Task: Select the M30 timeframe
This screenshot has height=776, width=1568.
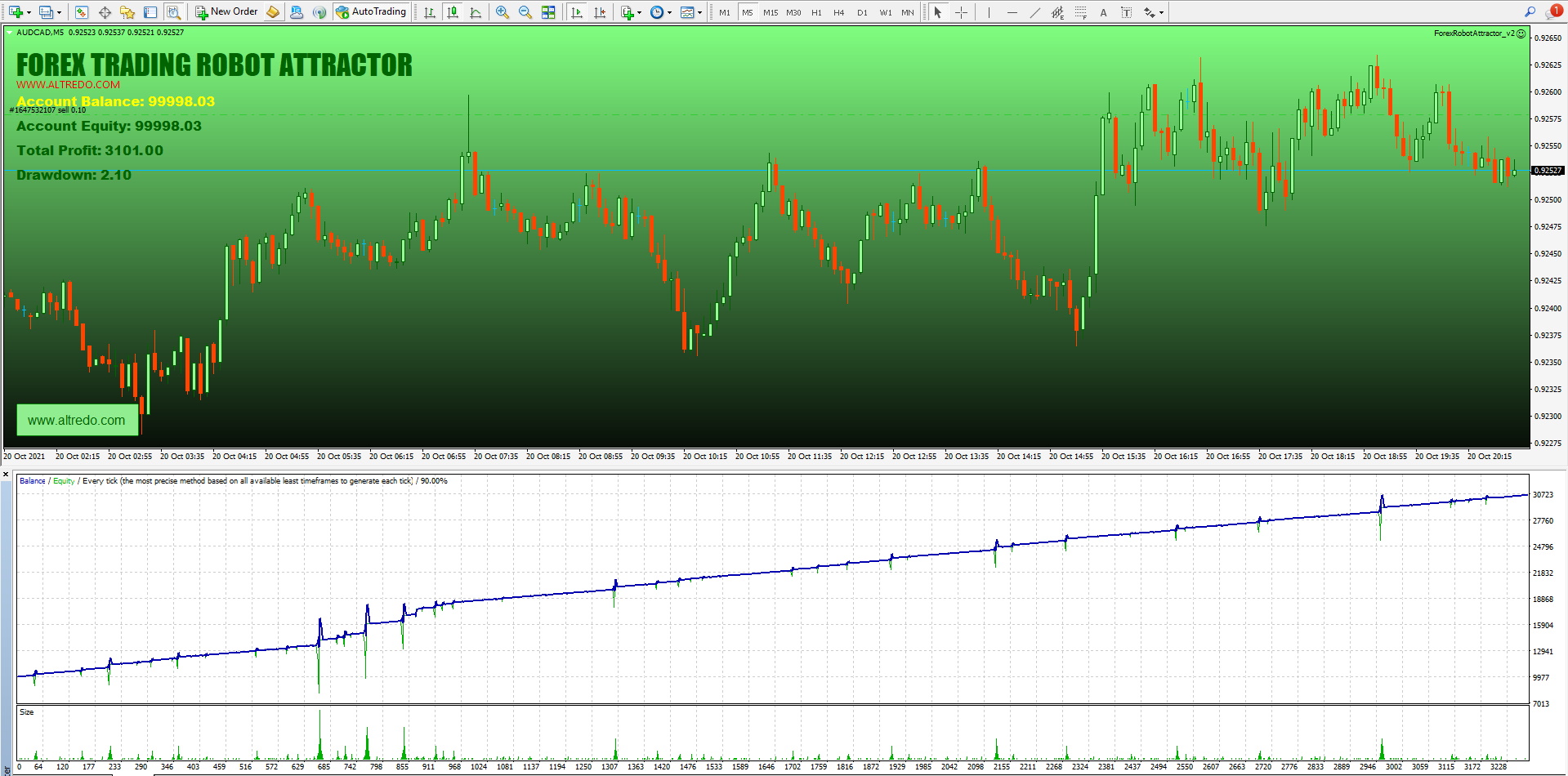Action: [x=793, y=12]
